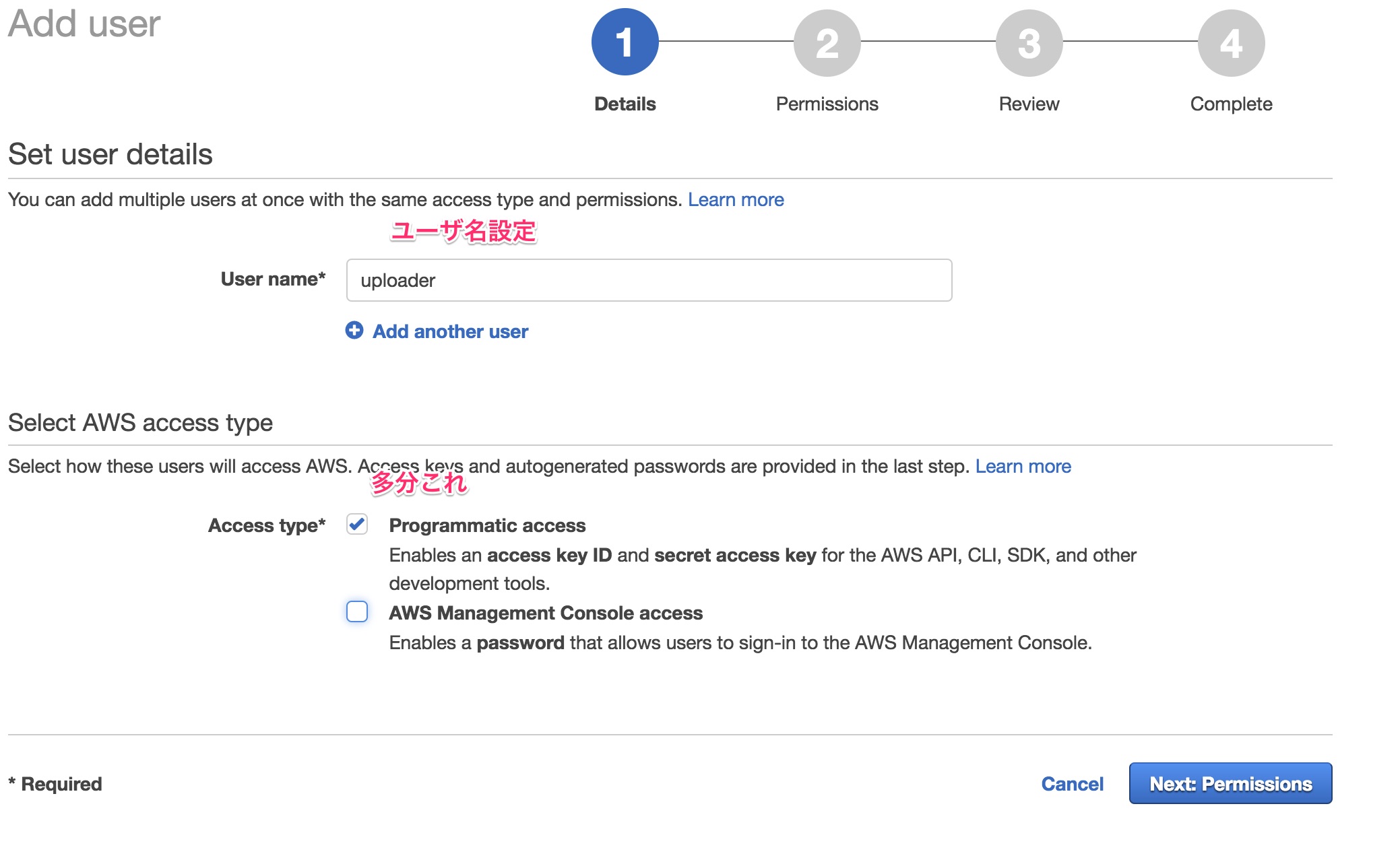This screenshot has height=862, width=1400.
Task: Click the AWS Management Console access label
Action: click(x=546, y=613)
